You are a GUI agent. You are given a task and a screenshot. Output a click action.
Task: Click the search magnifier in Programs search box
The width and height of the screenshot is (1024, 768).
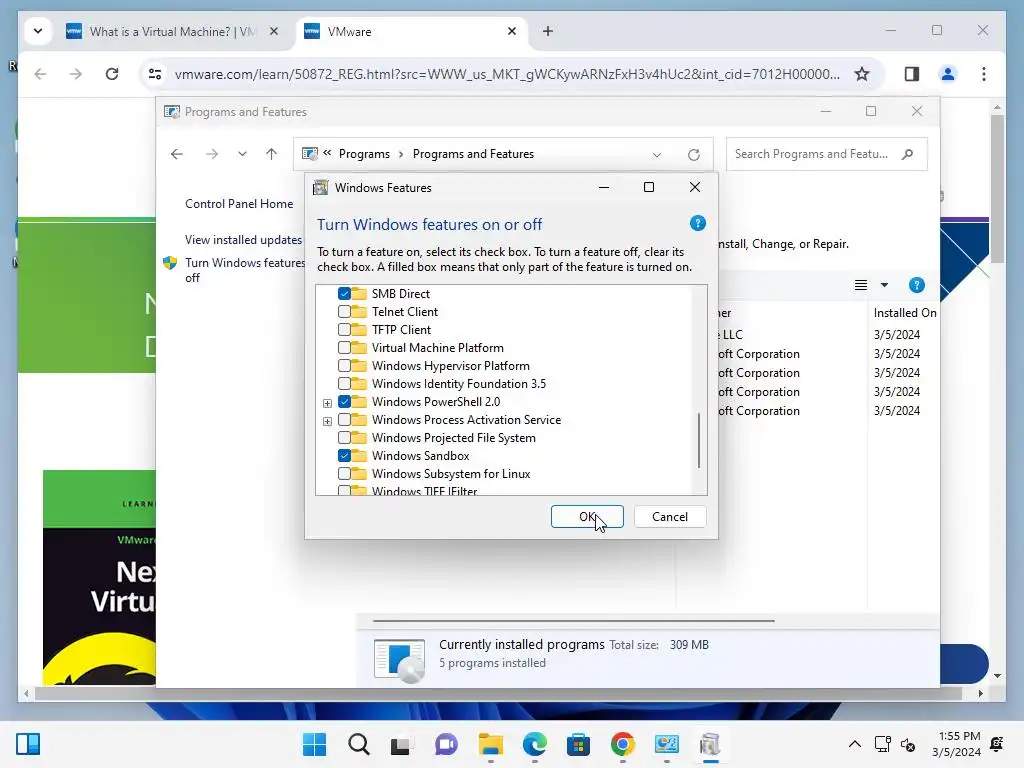(x=907, y=154)
